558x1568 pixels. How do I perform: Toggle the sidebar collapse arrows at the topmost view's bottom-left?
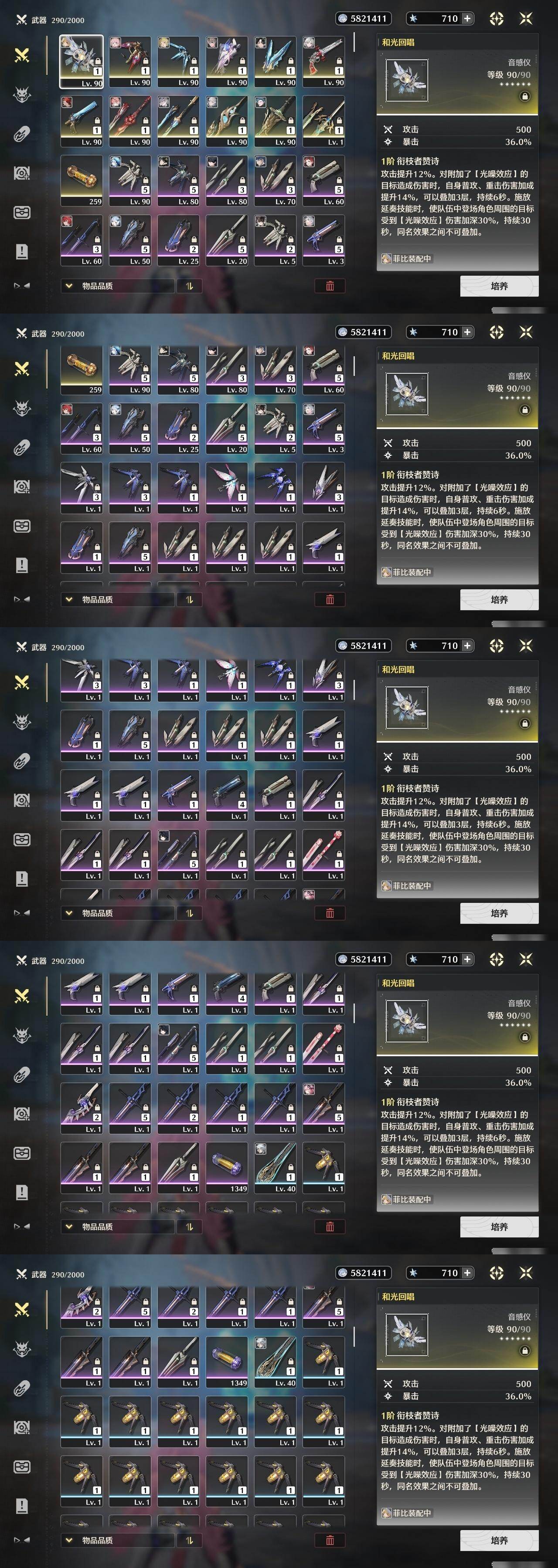22,285
